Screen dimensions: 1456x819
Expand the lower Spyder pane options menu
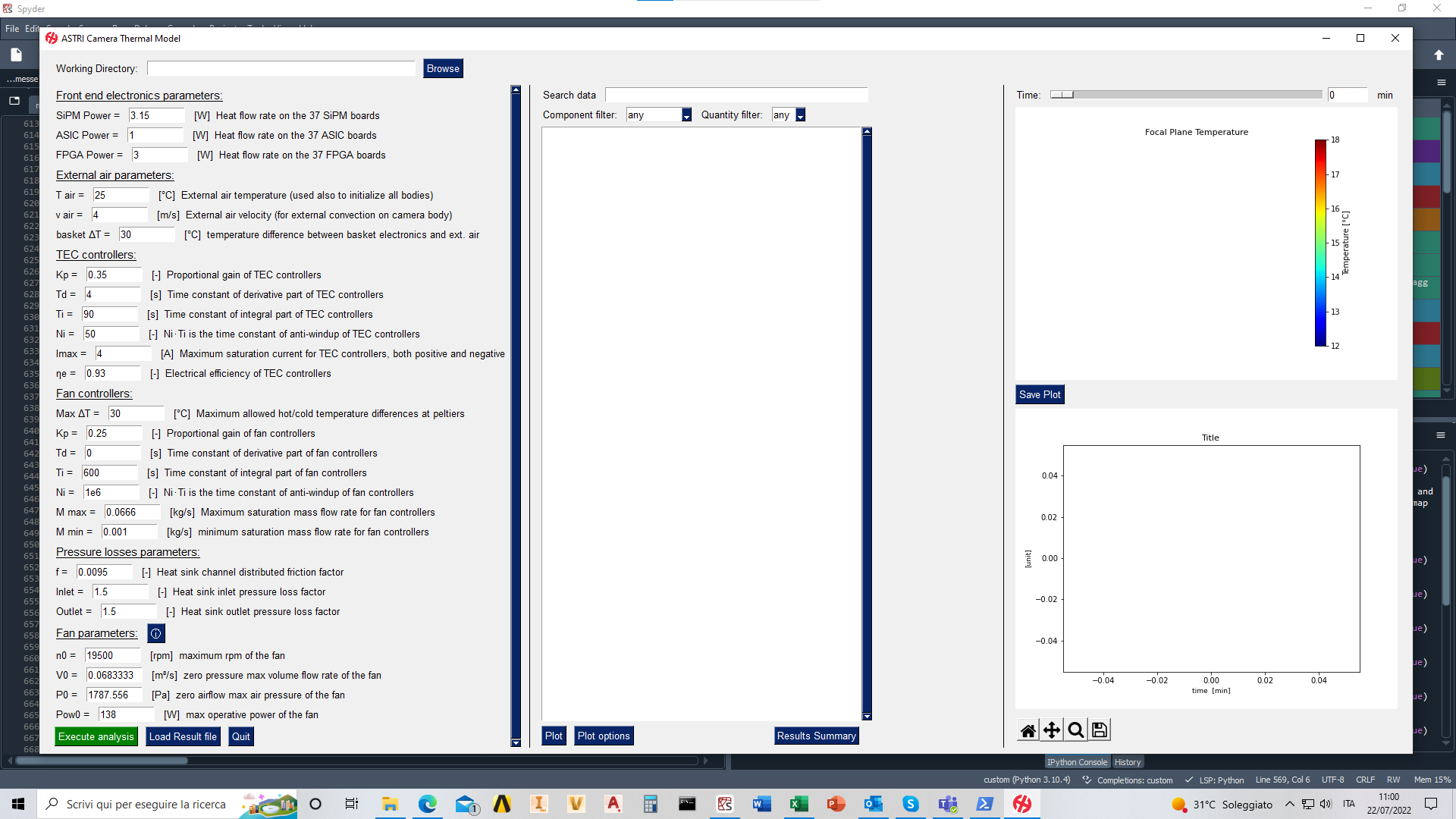click(1440, 435)
